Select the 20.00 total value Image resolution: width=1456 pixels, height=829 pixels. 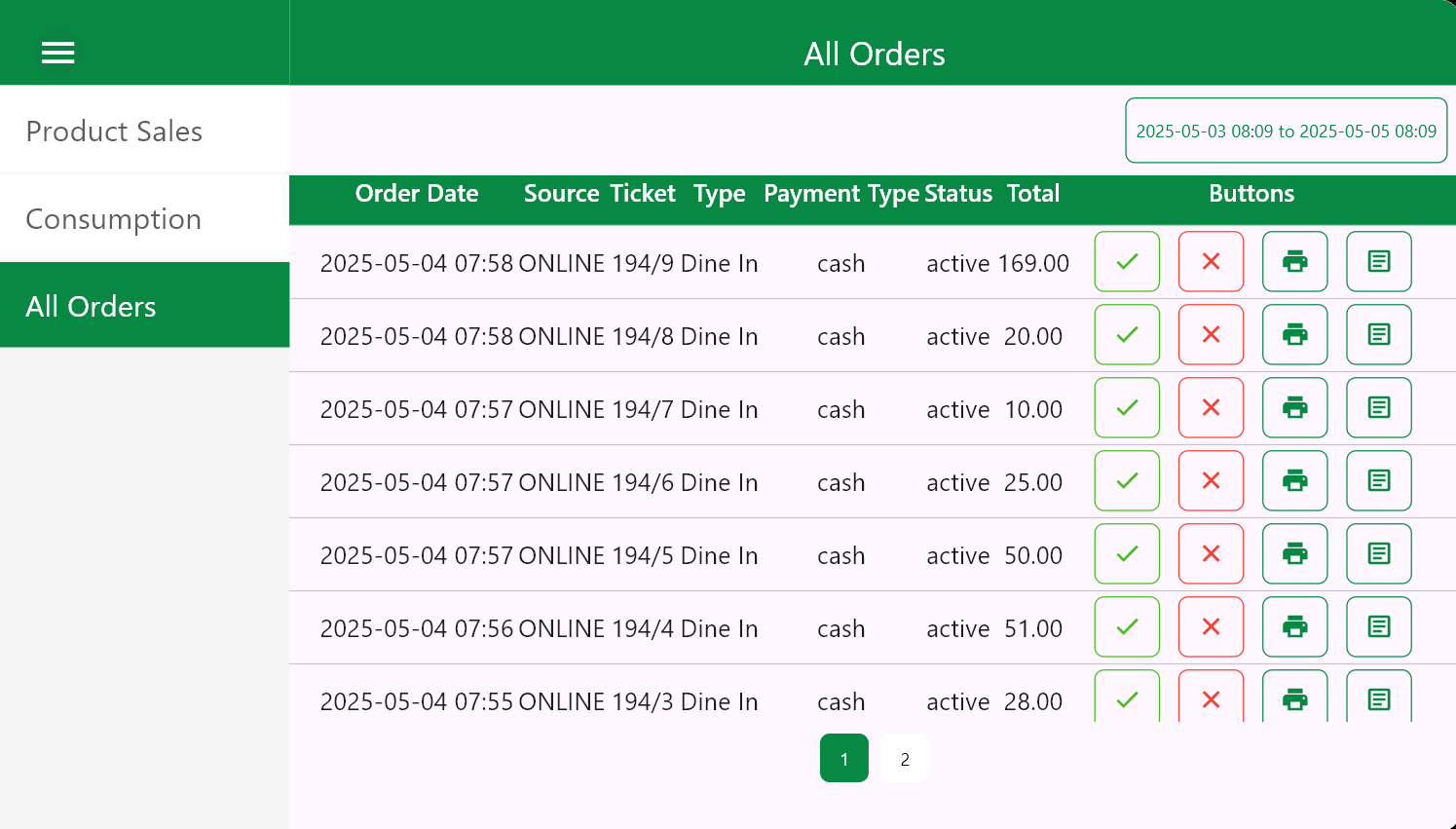click(x=1033, y=336)
